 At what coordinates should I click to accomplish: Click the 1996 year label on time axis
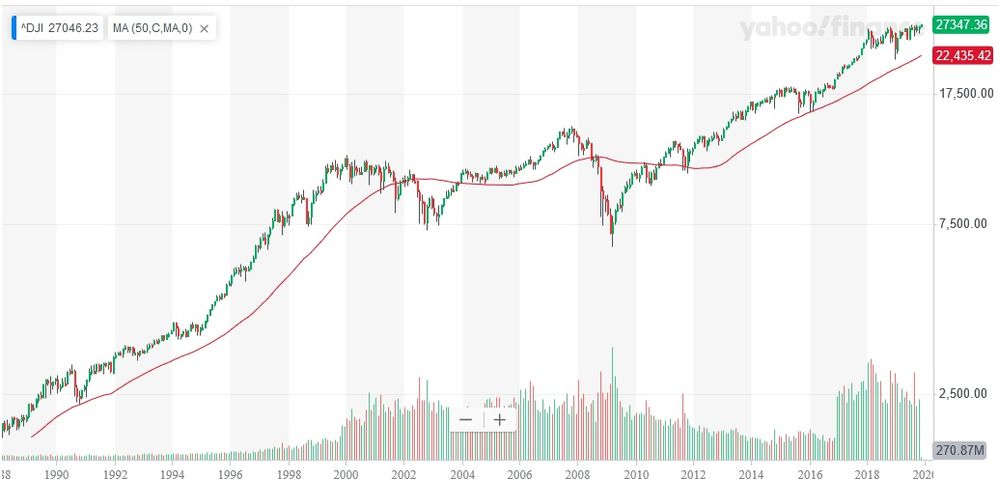pos(230,475)
